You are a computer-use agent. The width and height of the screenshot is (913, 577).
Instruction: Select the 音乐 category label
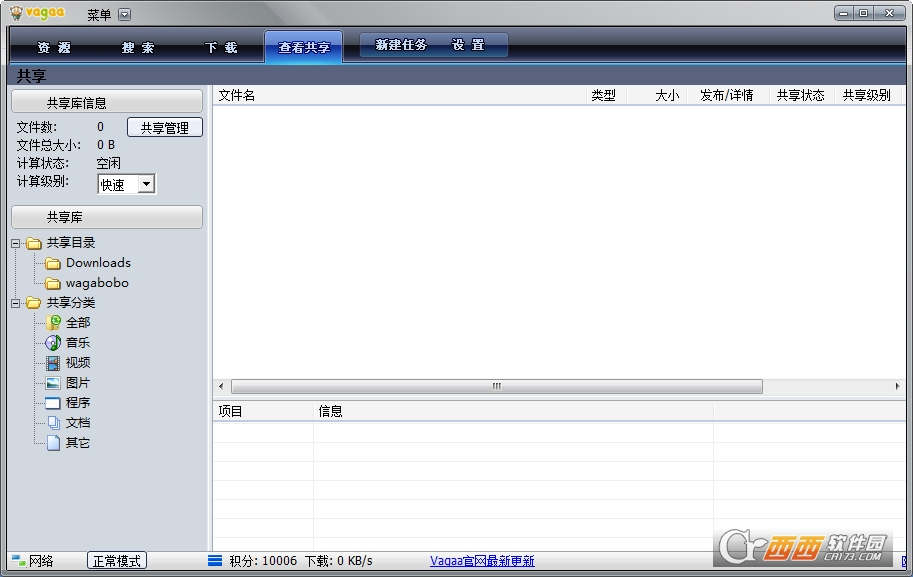(x=77, y=342)
